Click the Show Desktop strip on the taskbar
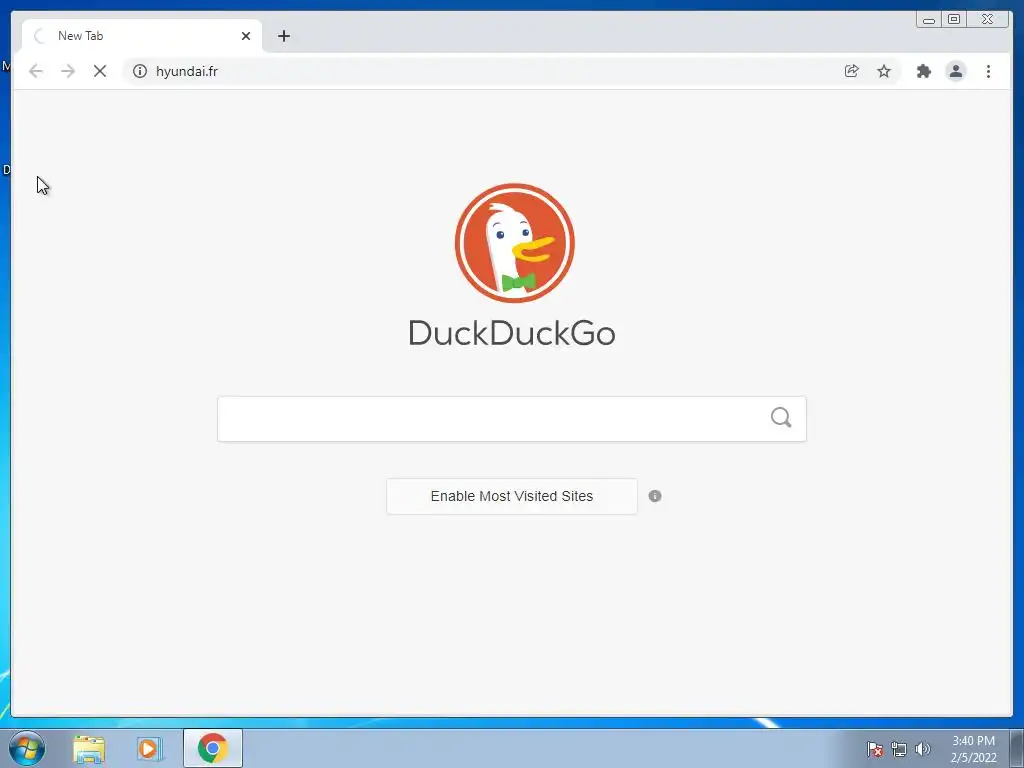Viewport: 1024px width, 768px height. coord(1017,748)
